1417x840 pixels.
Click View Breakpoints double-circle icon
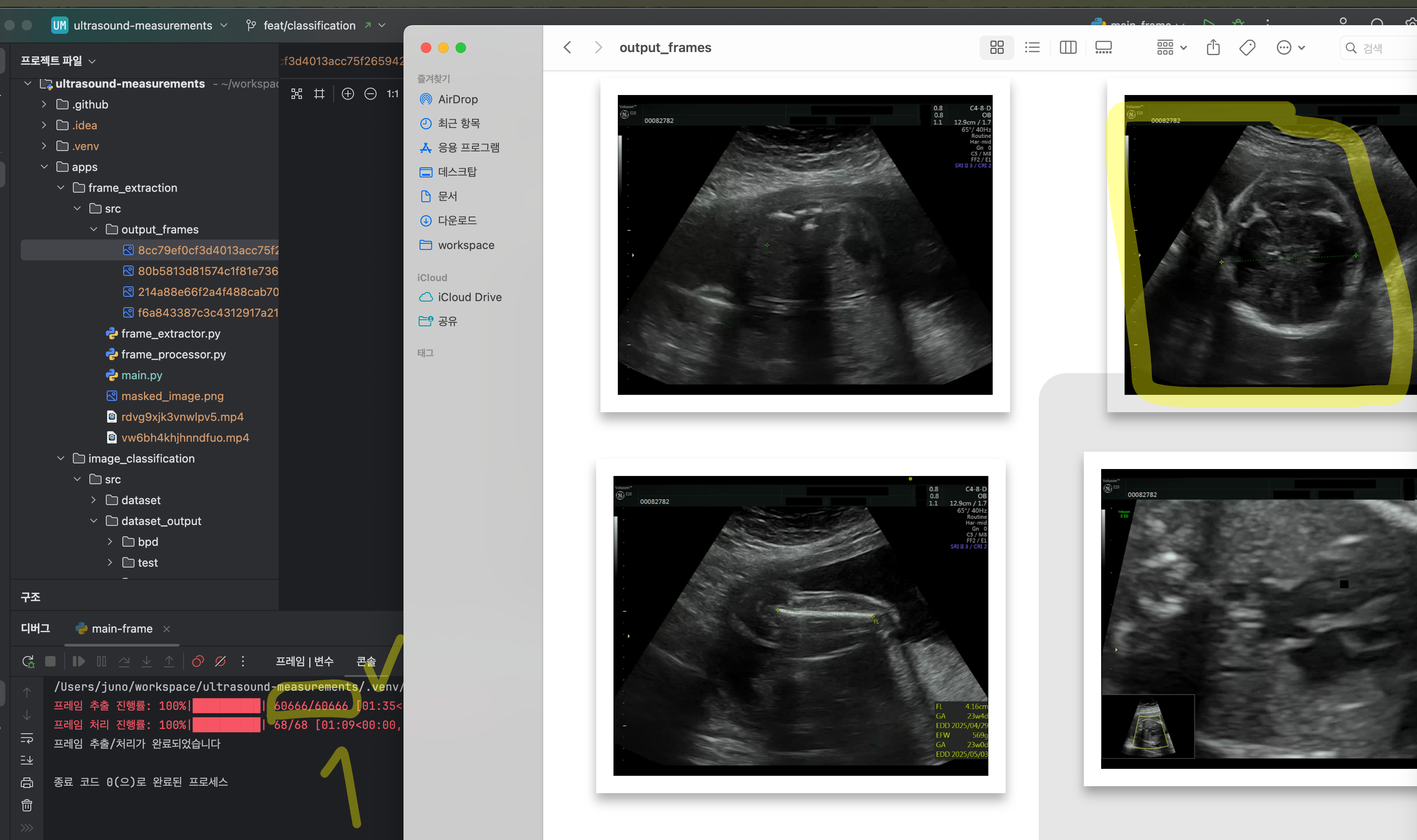(197, 661)
